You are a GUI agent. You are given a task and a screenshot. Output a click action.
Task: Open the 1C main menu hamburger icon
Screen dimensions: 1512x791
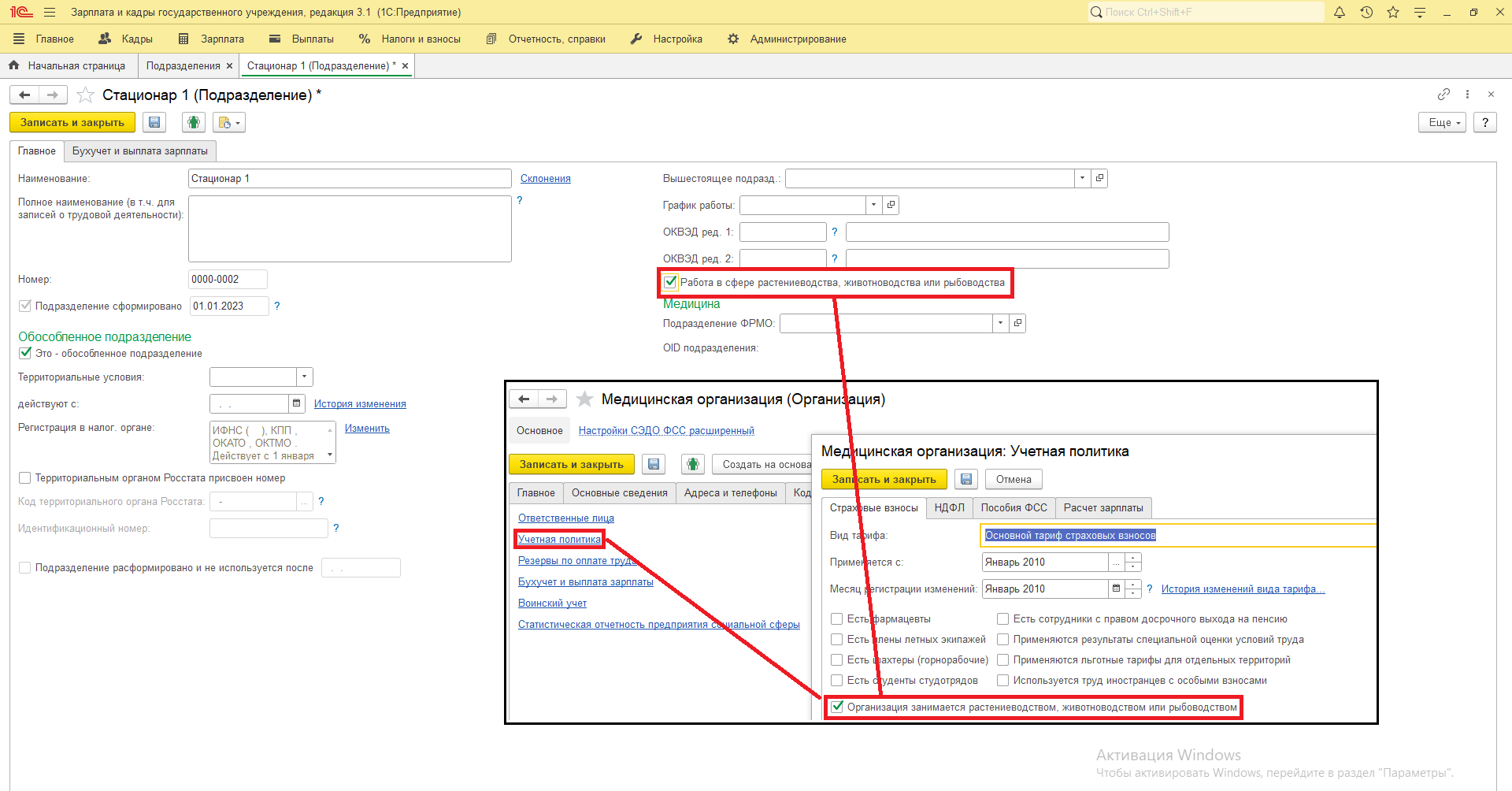(x=50, y=13)
